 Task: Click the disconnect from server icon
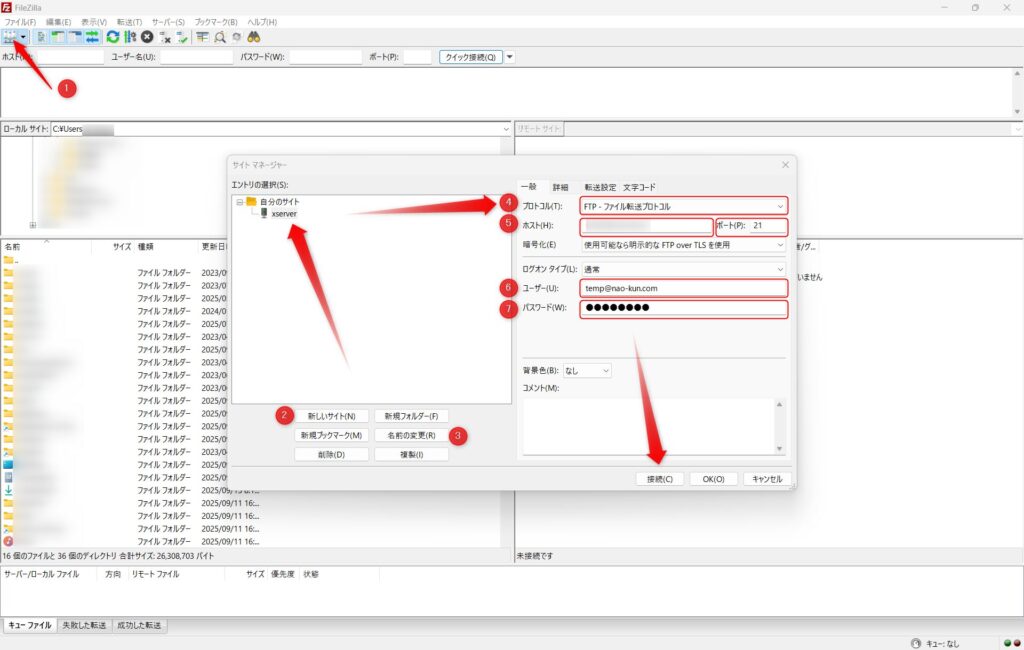165,37
